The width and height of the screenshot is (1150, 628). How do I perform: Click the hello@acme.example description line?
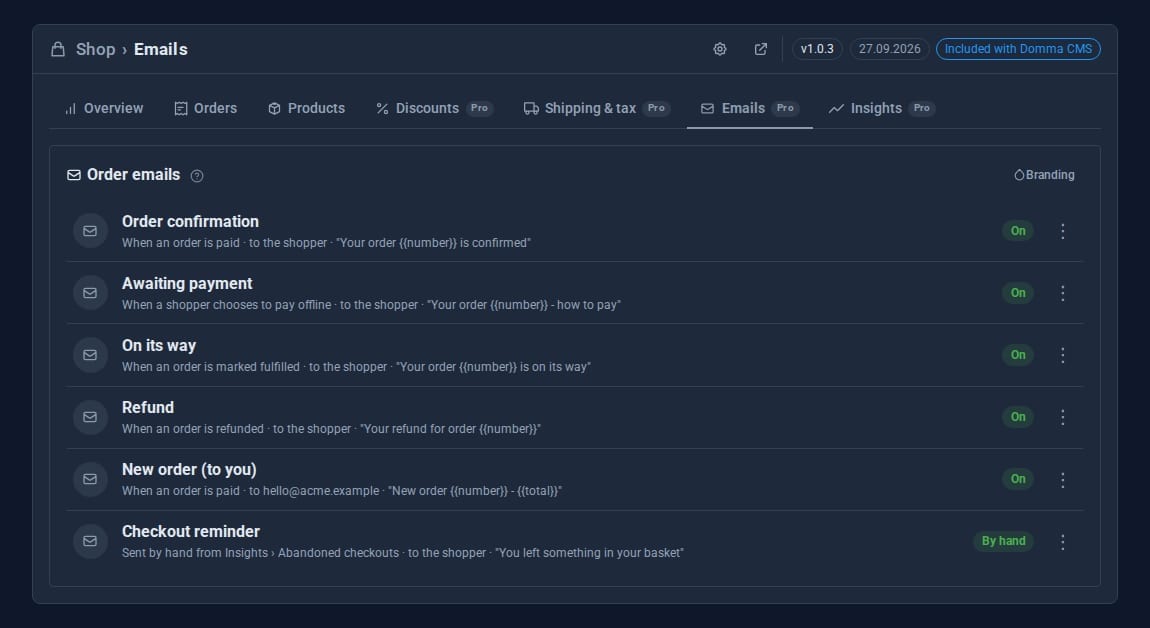(x=342, y=491)
